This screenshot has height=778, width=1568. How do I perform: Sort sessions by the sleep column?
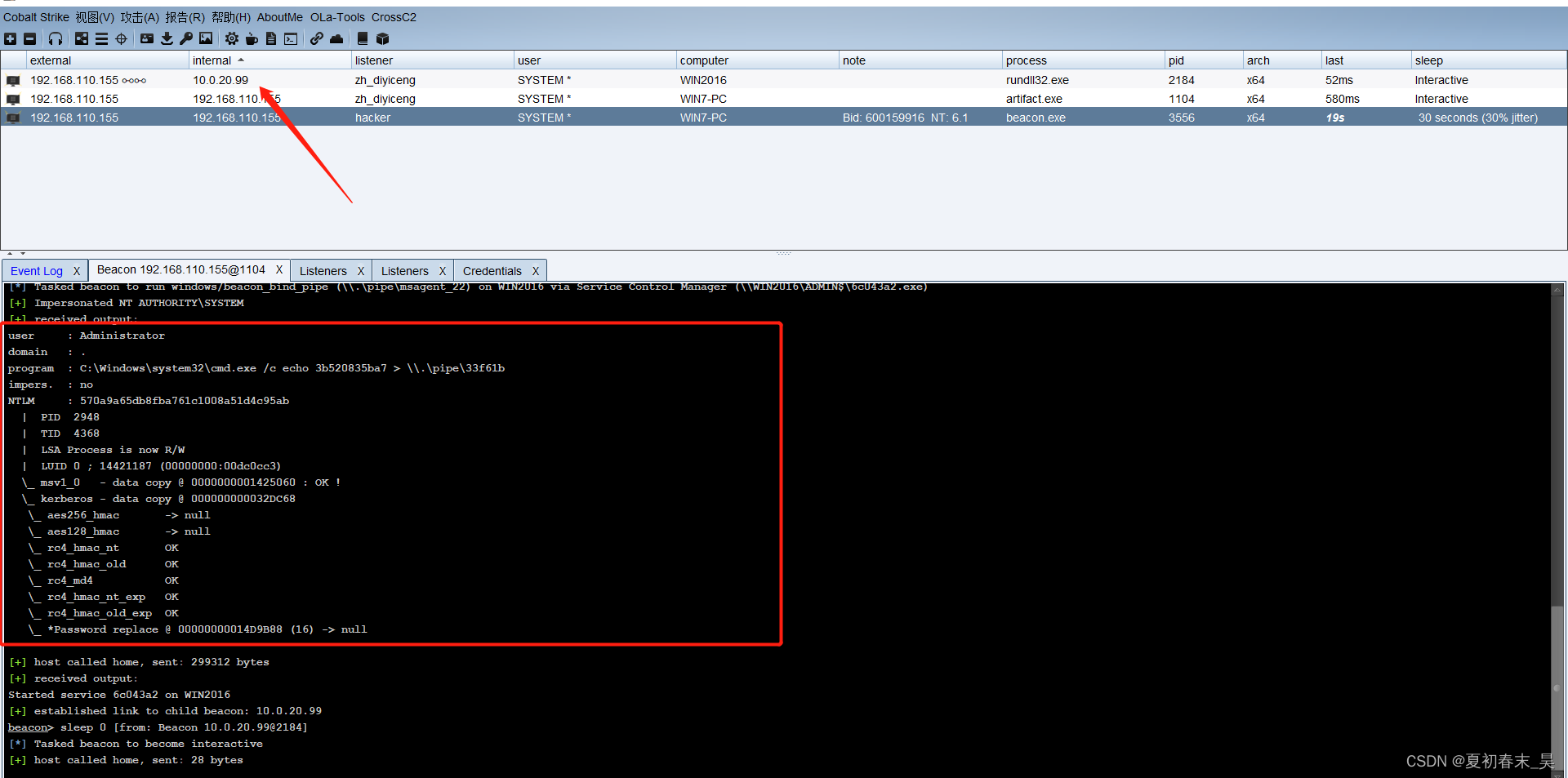[x=1489, y=60]
